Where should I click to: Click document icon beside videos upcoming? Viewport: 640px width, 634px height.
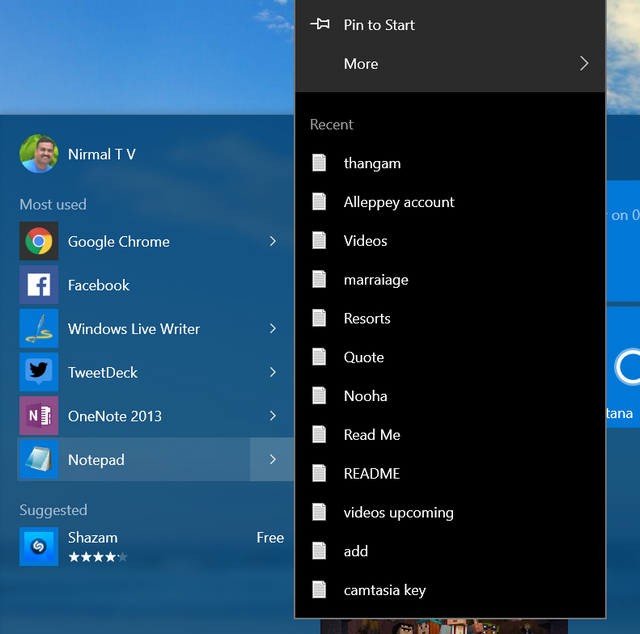319,512
